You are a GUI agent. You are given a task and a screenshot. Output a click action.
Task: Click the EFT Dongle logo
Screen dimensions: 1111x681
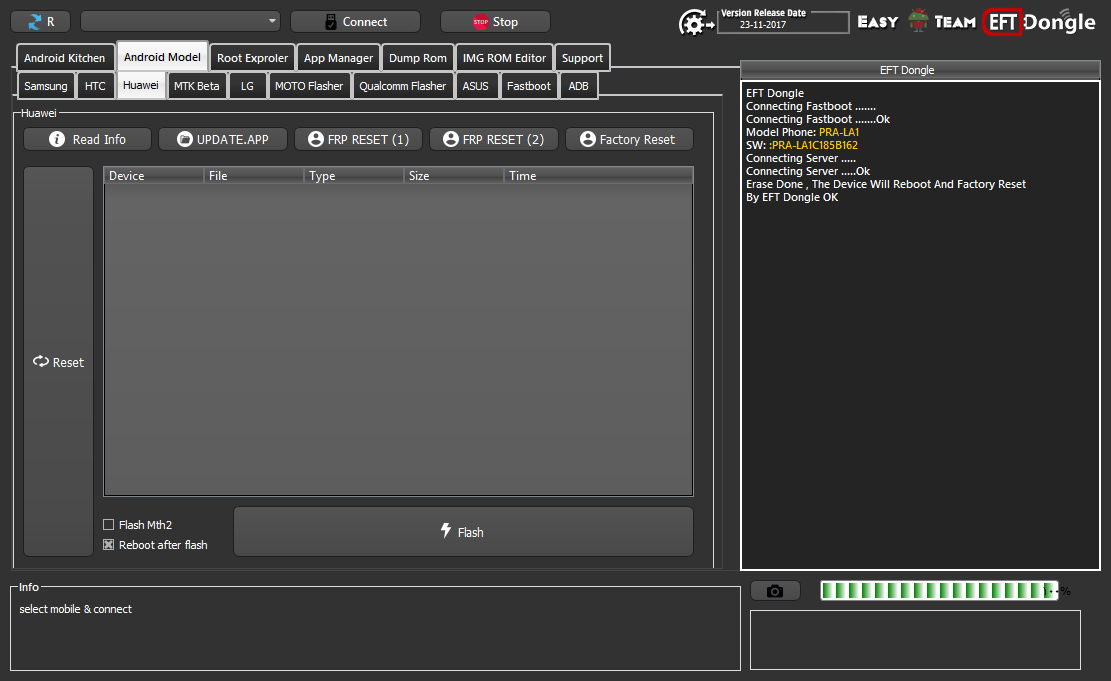[1039, 22]
